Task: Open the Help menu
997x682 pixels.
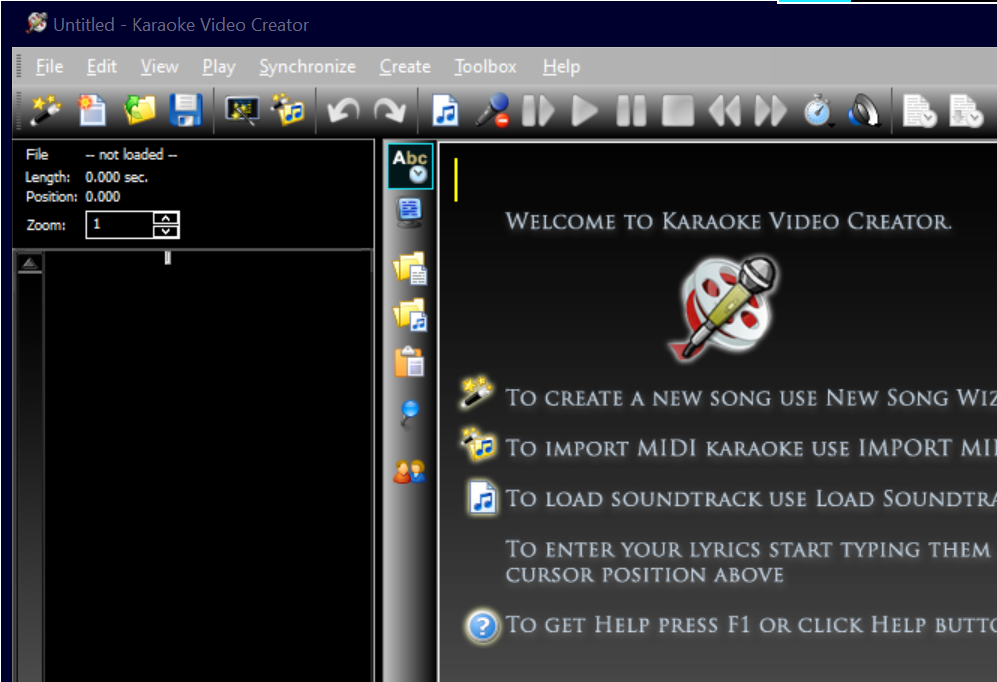Action: coord(561,67)
